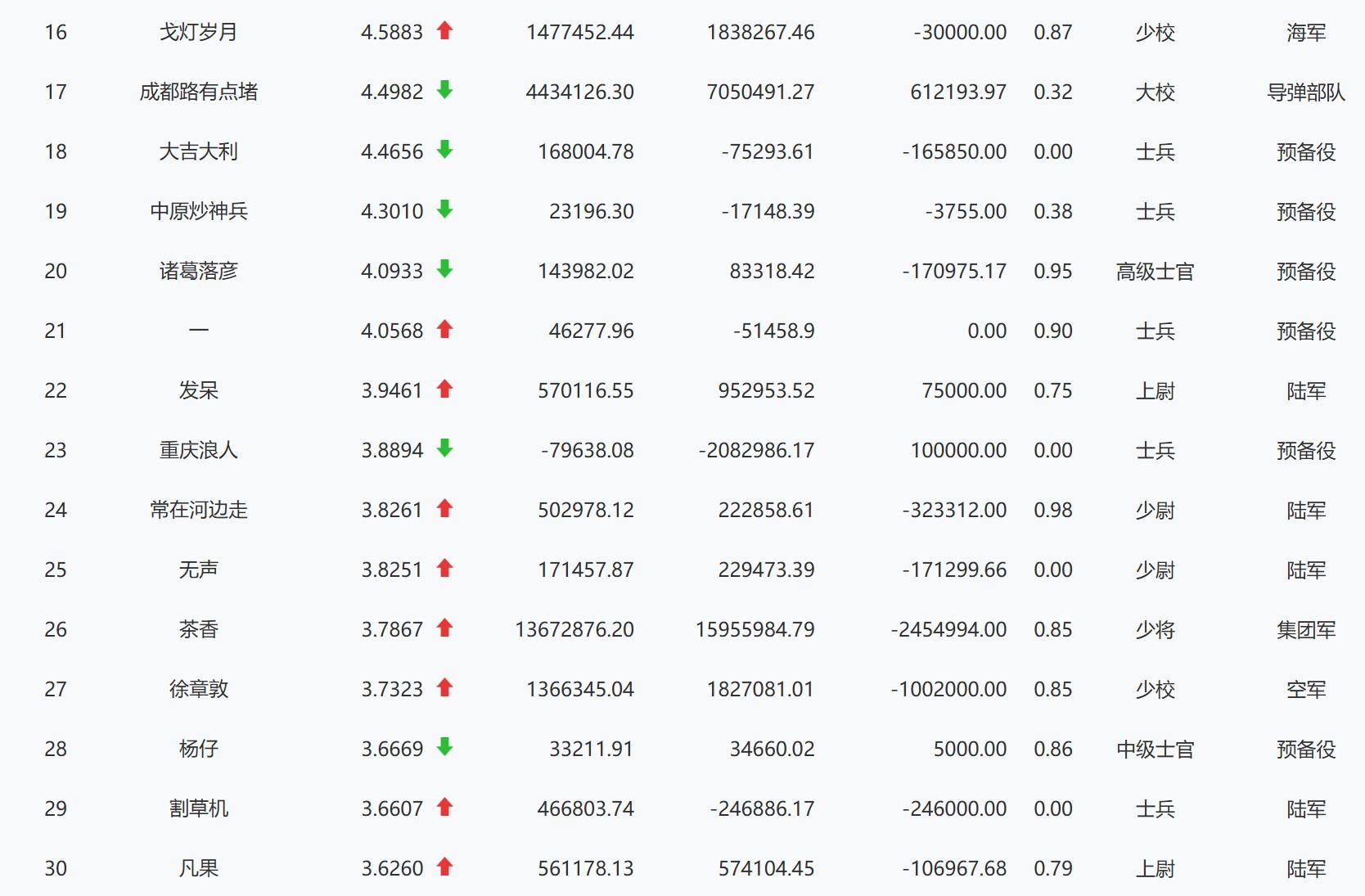
Task: Select trader name 诸葛落彦
Action: point(199,272)
